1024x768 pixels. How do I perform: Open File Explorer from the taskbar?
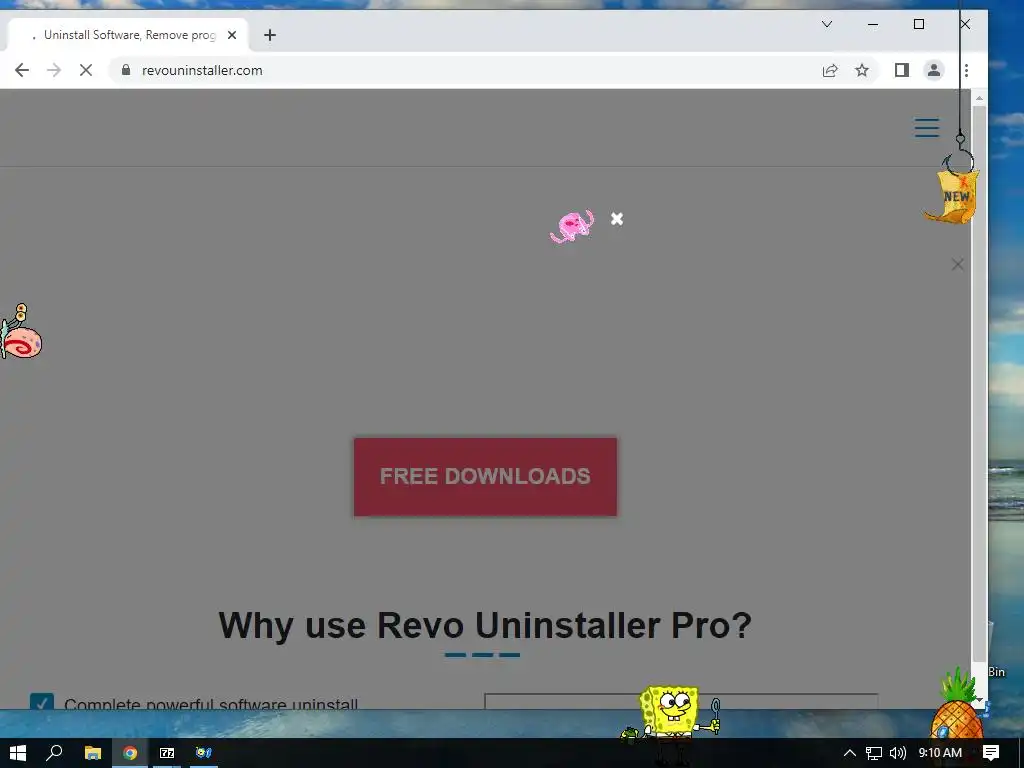pyautogui.click(x=93, y=753)
